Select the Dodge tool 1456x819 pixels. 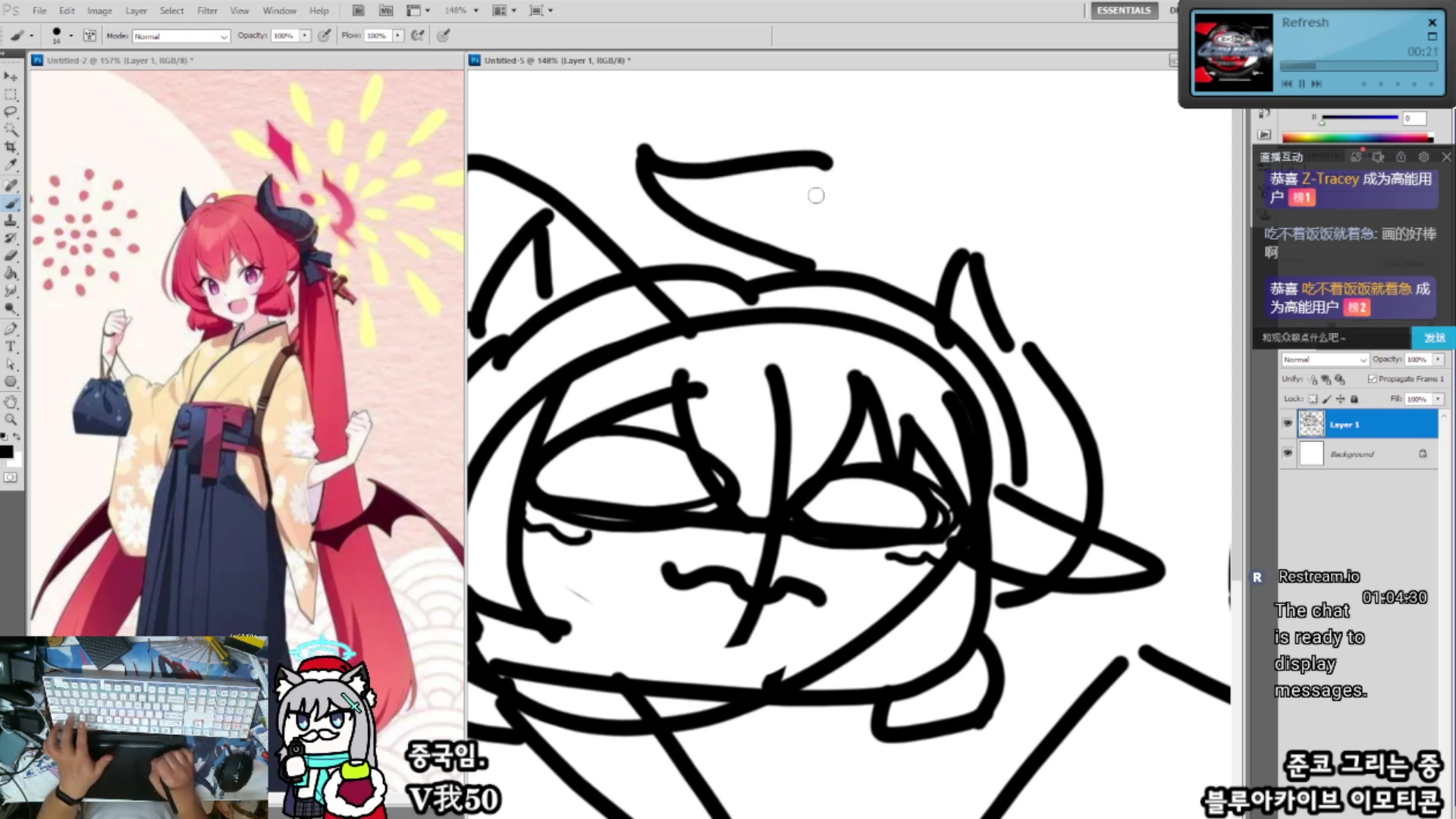coord(11,309)
